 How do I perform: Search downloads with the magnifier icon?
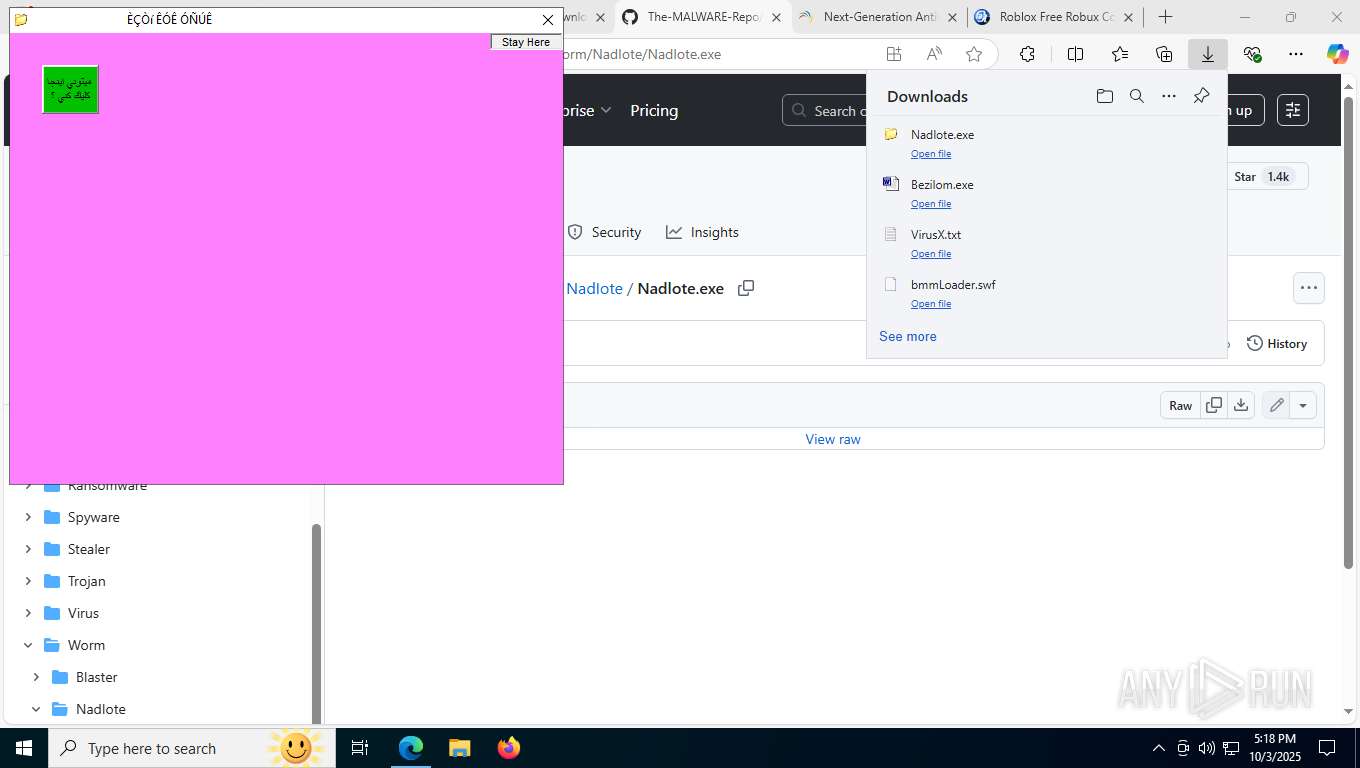click(x=1136, y=96)
